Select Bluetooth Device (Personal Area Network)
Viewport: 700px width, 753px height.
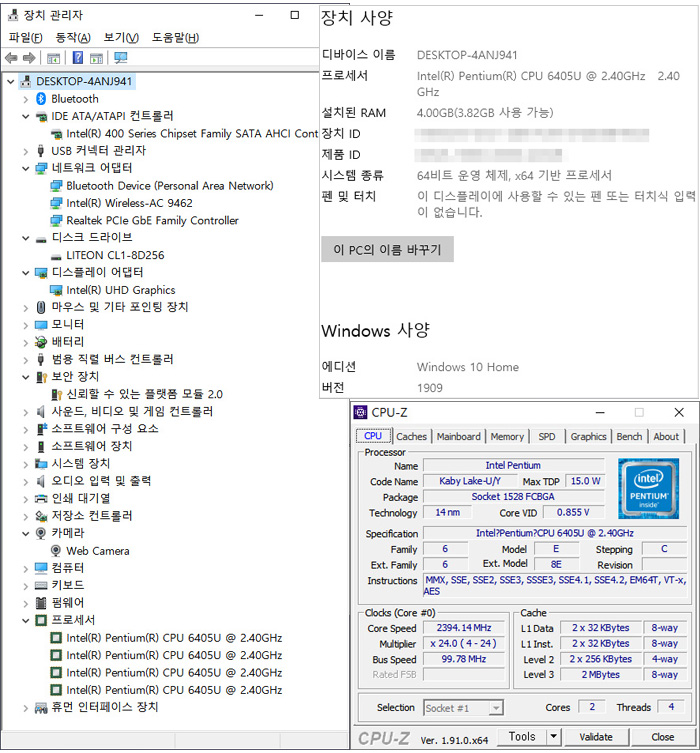[x=169, y=186]
